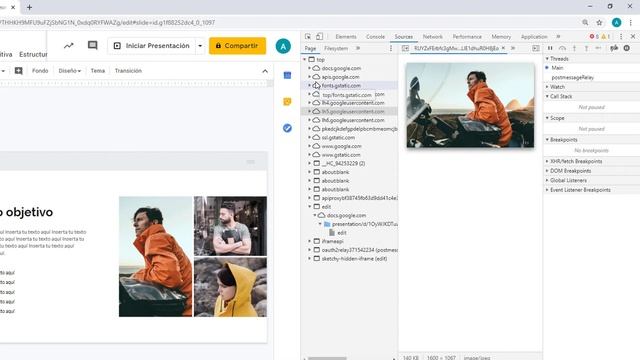The height and width of the screenshot is (360, 640).
Task: Open dropdown arrow next to Iniciar Presentación
Action: [200, 46]
